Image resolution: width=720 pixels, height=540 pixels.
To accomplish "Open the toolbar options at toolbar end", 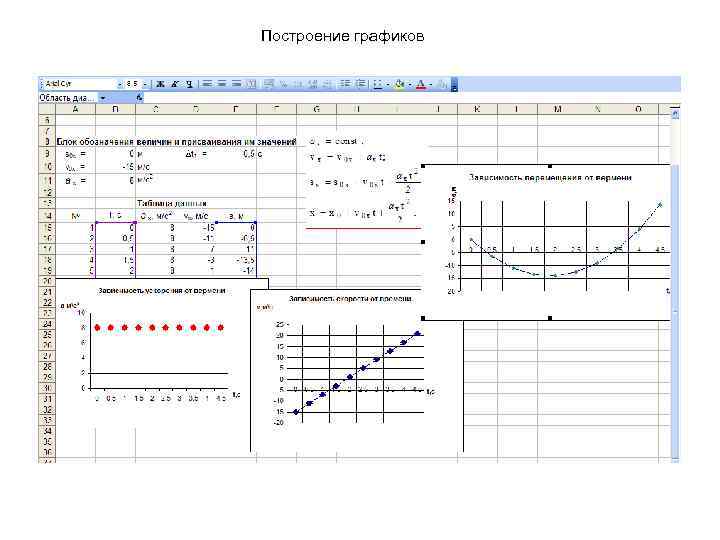I will [x=454, y=84].
